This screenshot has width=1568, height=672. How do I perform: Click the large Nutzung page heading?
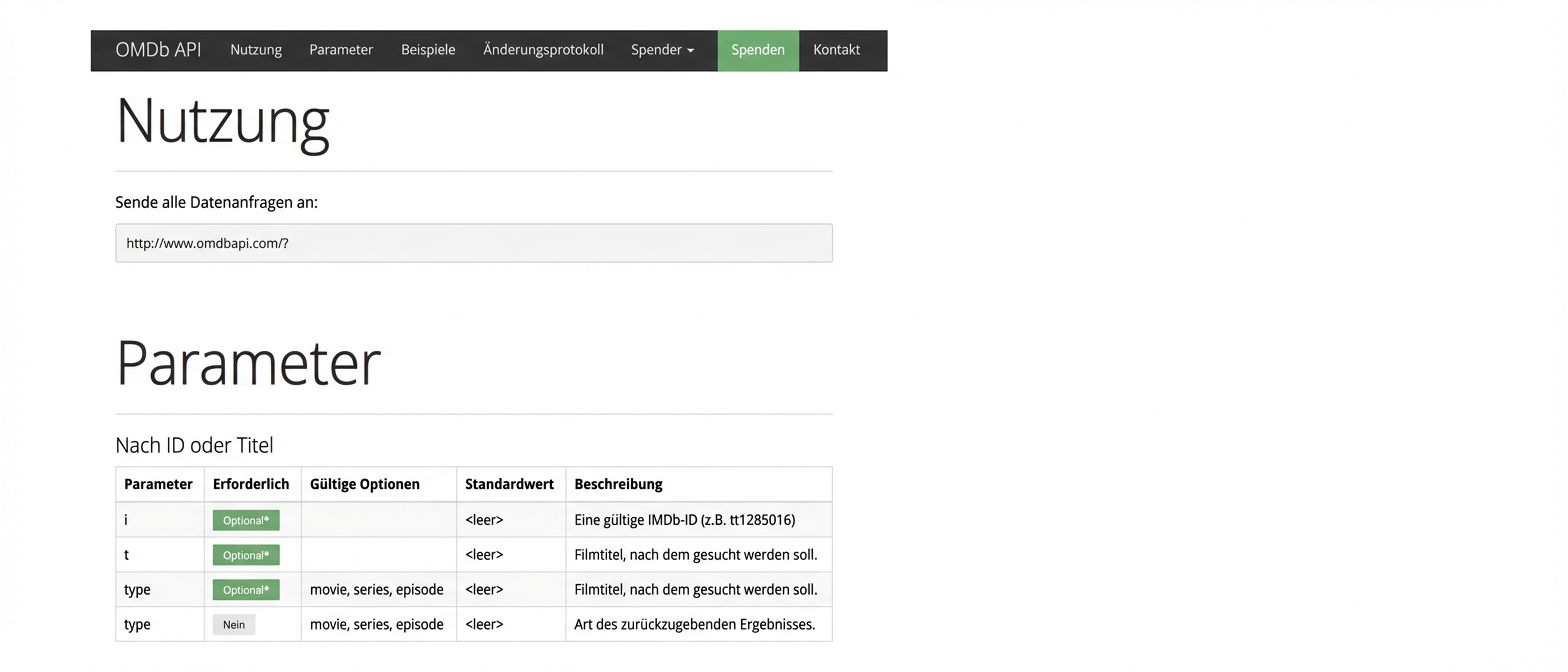point(223,121)
